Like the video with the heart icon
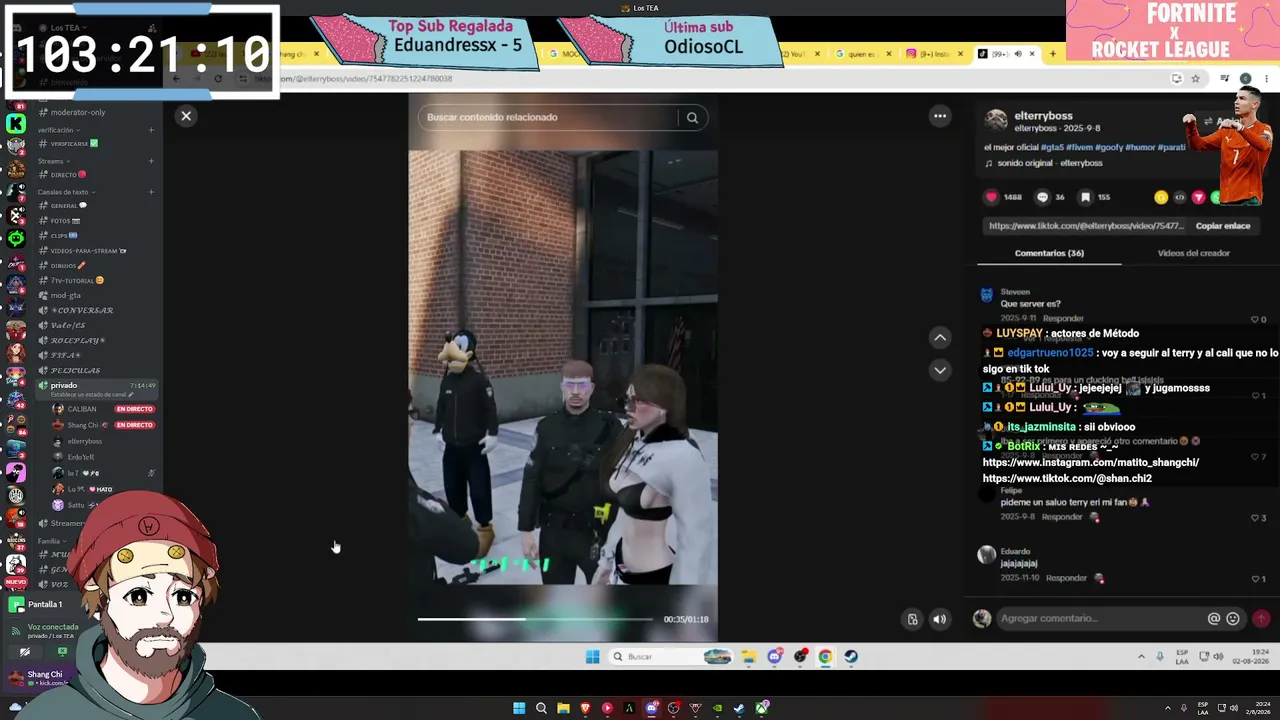 pos(992,197)
